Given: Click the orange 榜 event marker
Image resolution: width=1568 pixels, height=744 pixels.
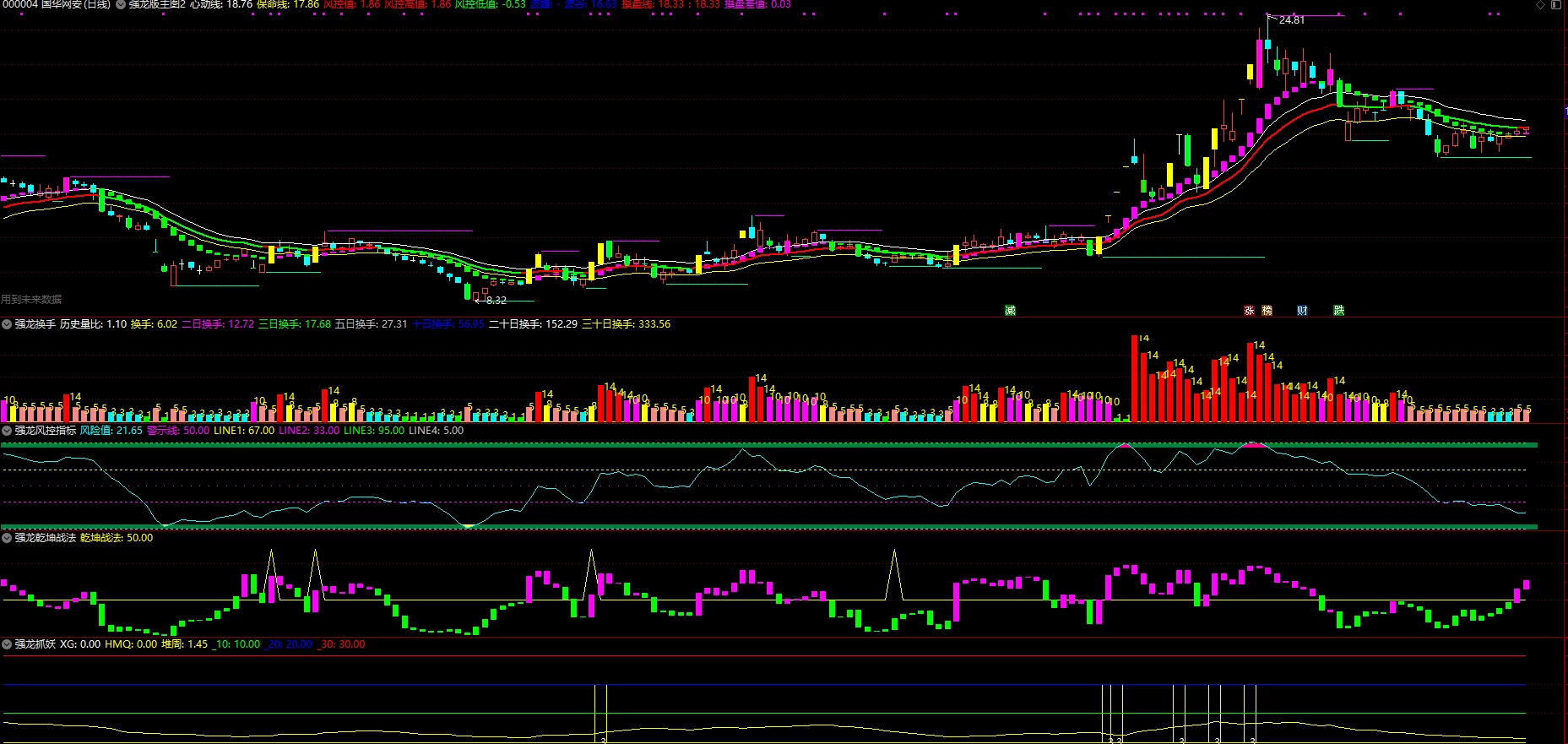Looking at the screenshot, I should (1267, 311).
